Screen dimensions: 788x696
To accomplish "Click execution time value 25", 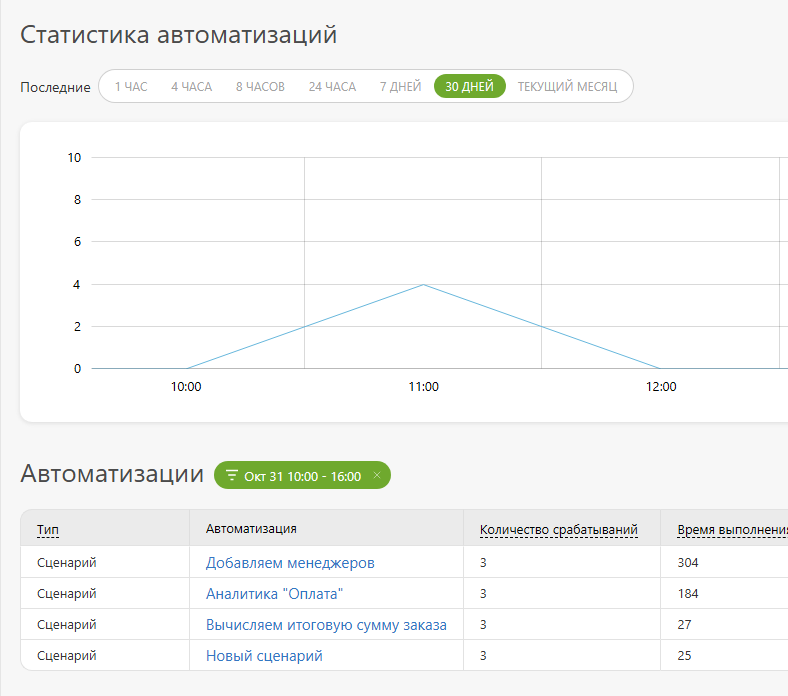I will point(684,655).
